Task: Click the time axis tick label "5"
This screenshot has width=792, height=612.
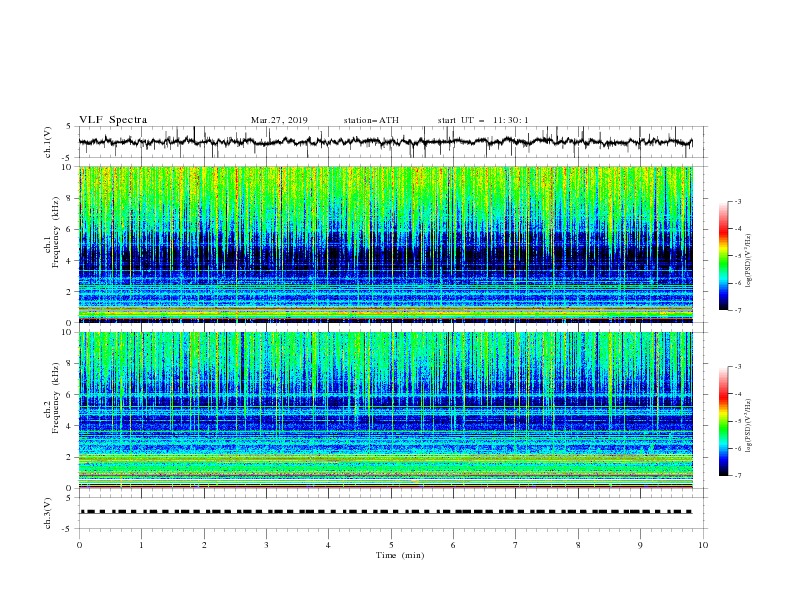Action: pyautogui.click(x=391, y=545)
